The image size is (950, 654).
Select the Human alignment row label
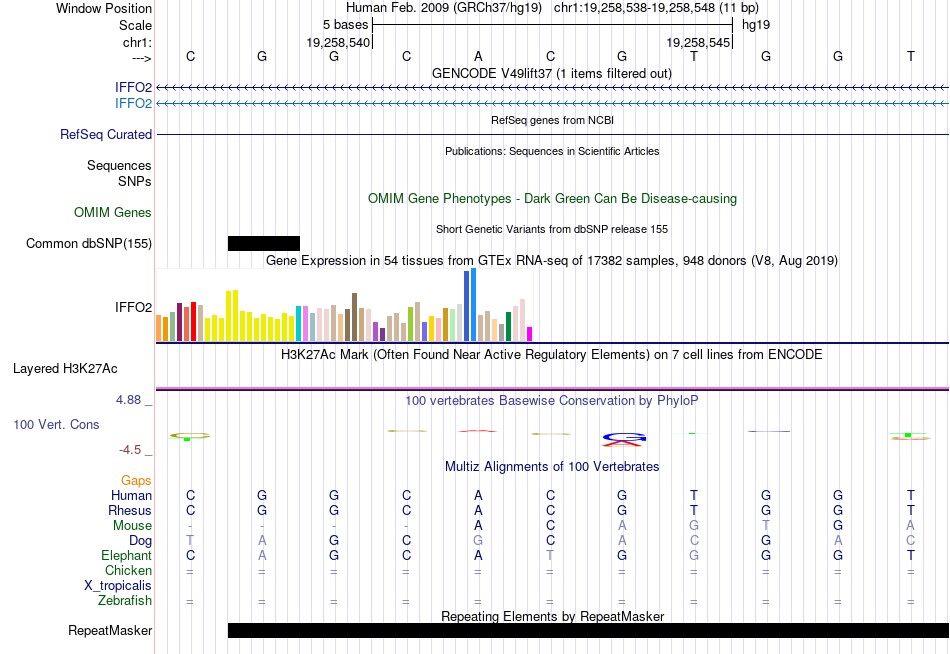coord(131,496)
